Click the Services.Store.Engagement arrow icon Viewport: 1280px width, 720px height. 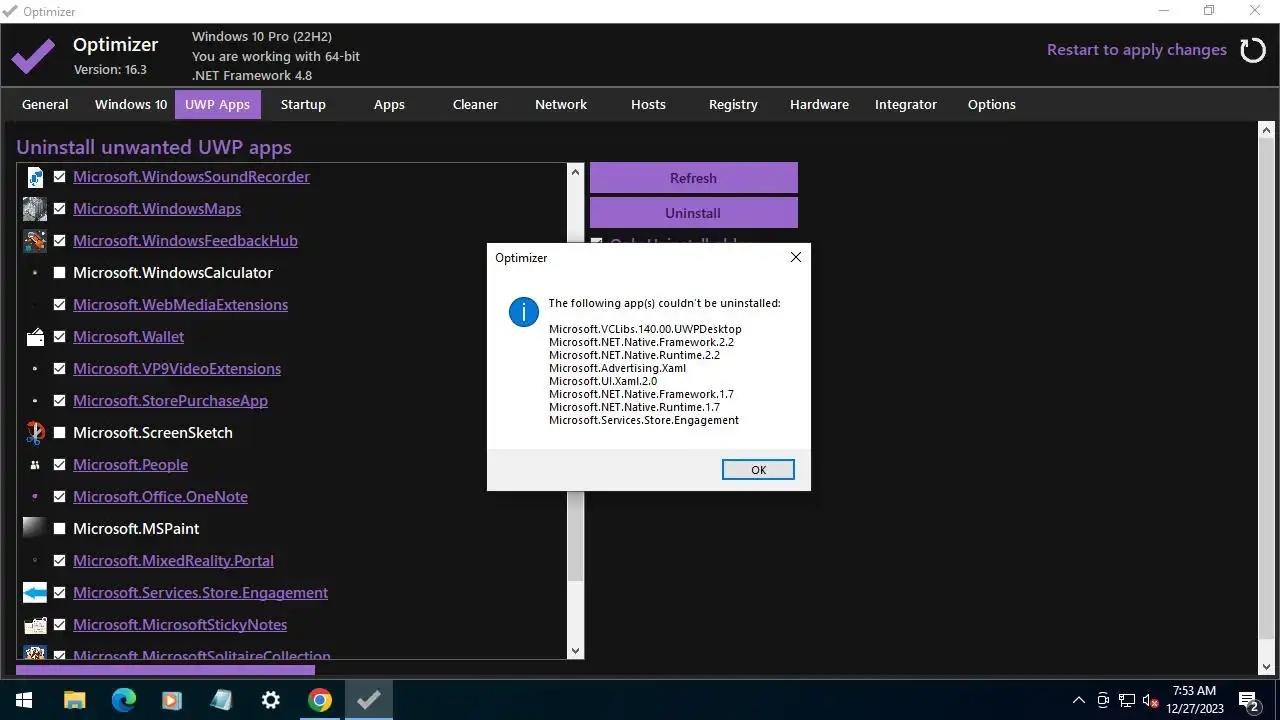tap(35, 593)
